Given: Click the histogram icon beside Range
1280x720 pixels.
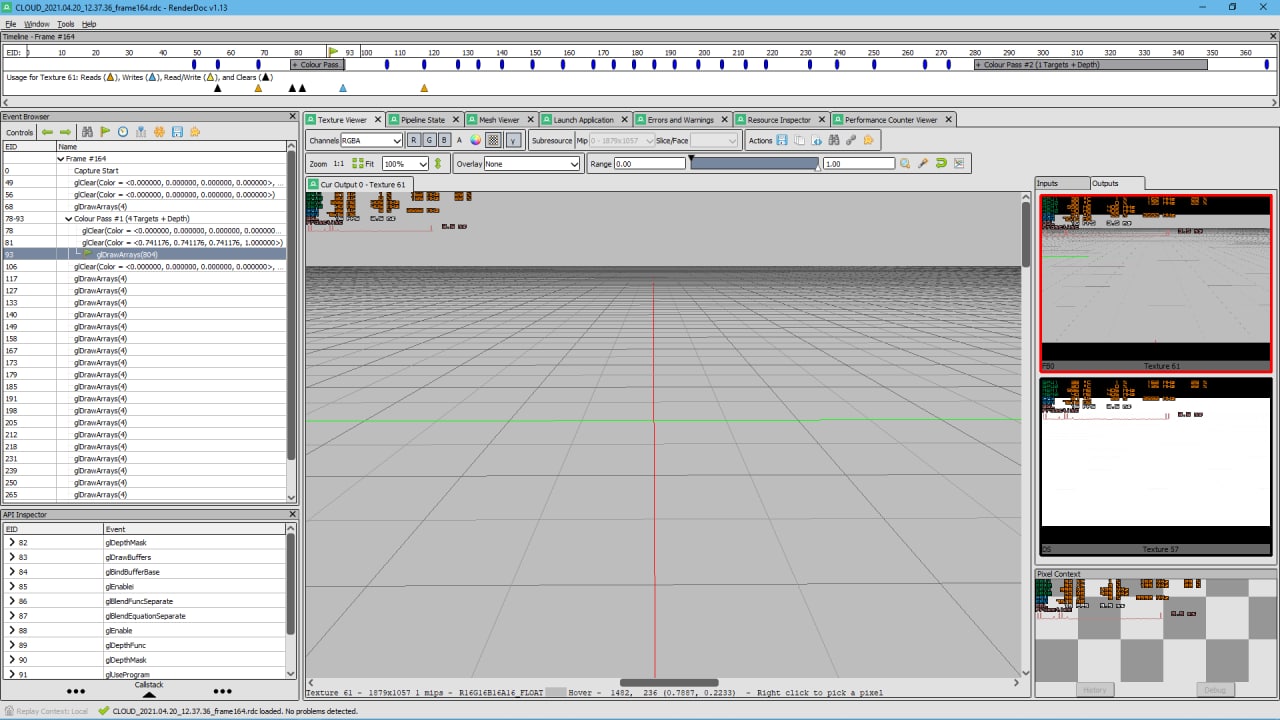Looking at the screenshot, I should coord(959,163).
